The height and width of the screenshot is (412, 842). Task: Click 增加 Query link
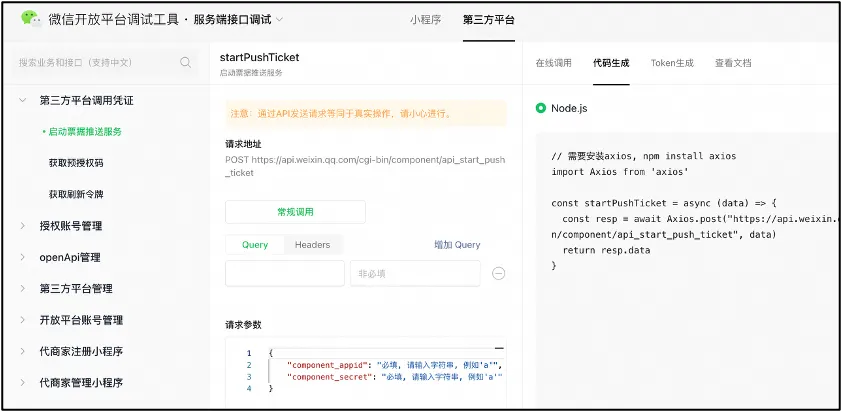tap(457, 244)
